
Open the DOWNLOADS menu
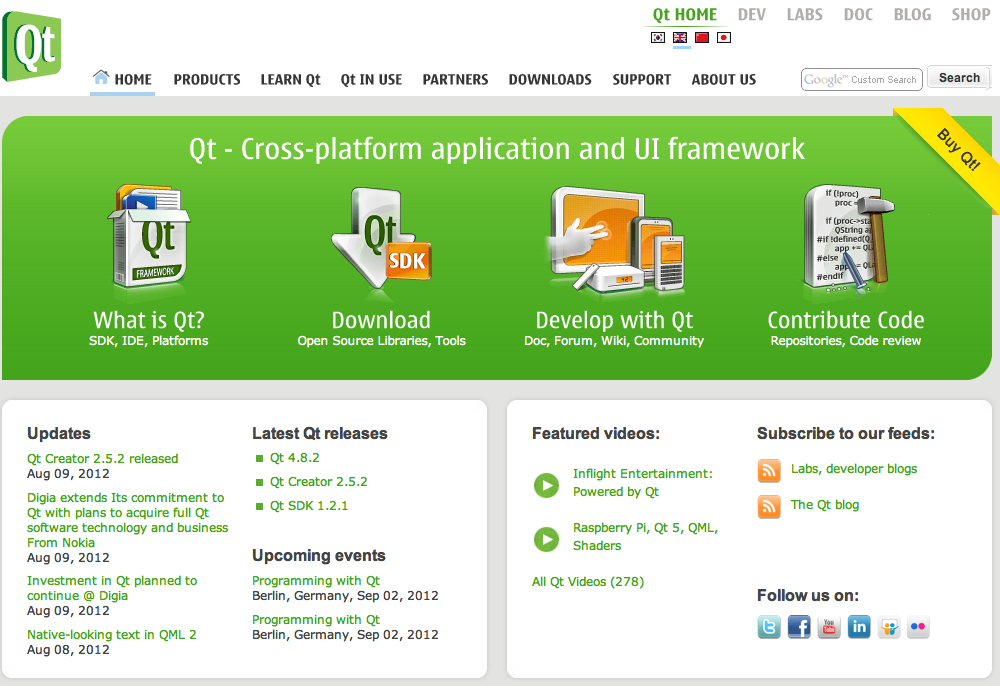pos(550,80)
